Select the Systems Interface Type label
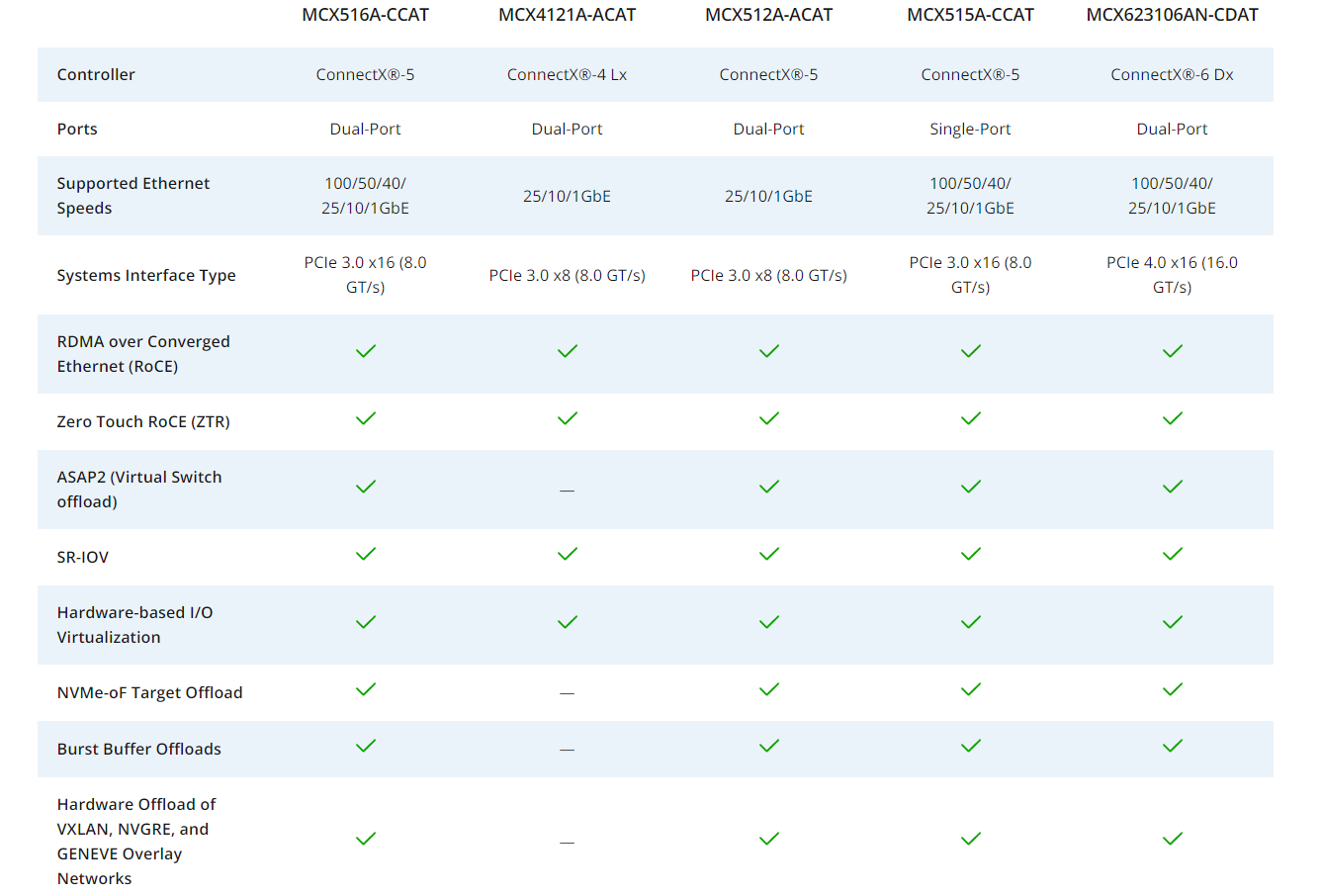This screenshot has width=1322, height=896. (x=146, y=275)
